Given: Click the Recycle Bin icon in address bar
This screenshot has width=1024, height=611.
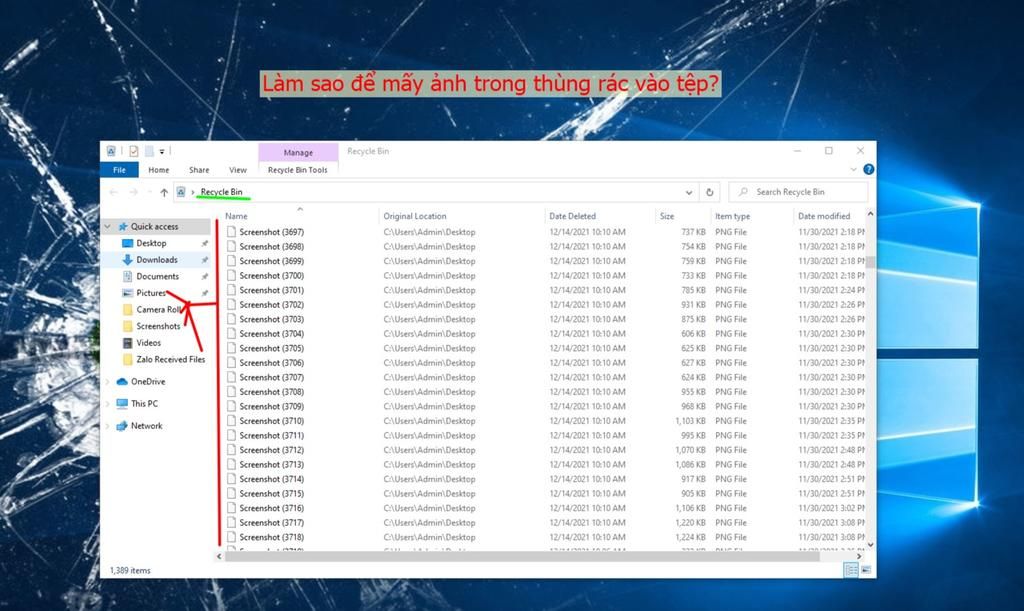Looking at the screenshot, I should pyautogui.click(x=181, y=192).
